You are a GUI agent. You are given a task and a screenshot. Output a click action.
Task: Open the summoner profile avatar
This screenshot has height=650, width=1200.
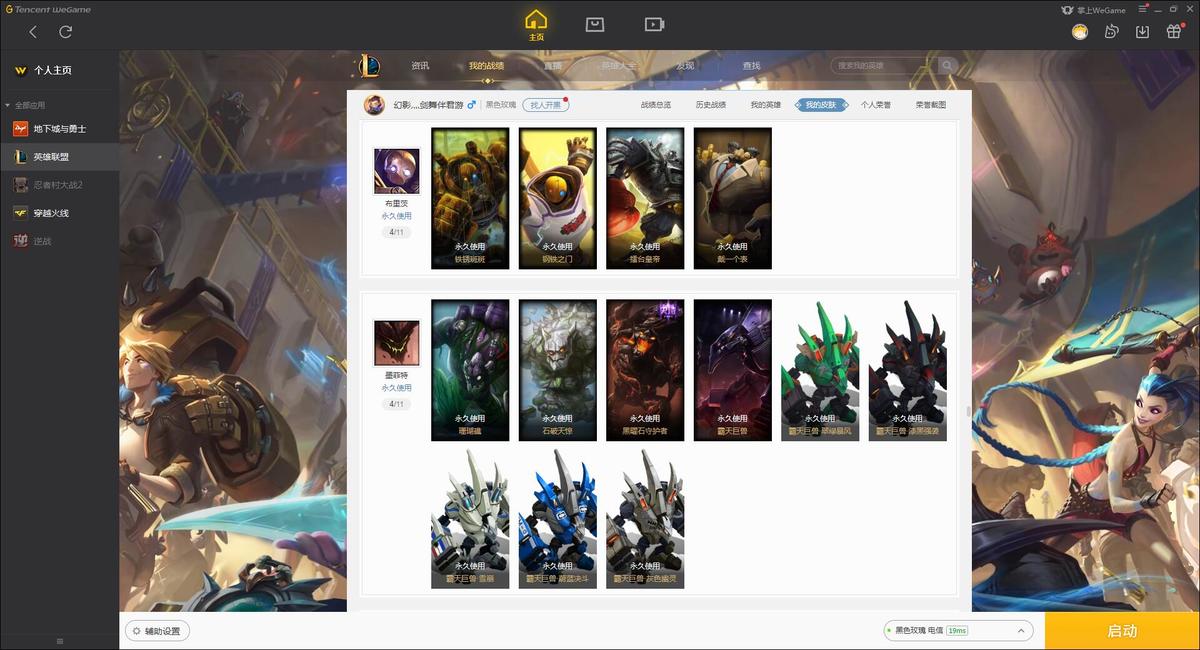[x=374, y=105]
